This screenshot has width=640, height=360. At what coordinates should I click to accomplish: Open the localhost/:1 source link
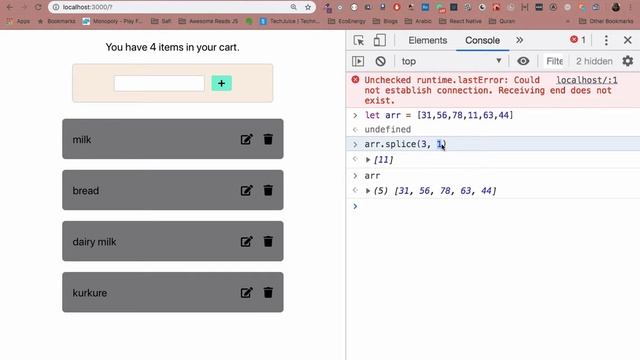[587, 80]
